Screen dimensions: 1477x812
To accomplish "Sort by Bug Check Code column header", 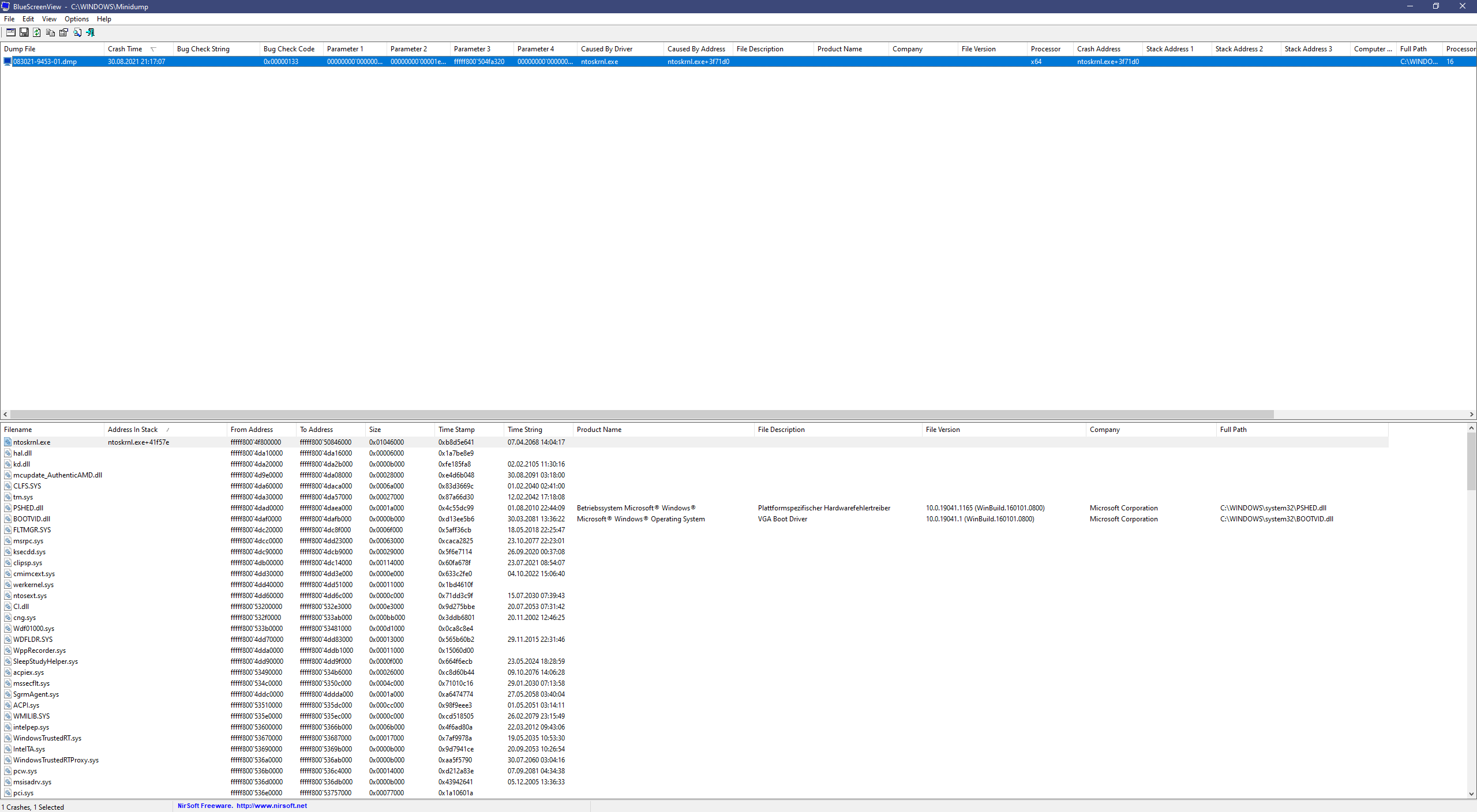I will coord(289,49).
